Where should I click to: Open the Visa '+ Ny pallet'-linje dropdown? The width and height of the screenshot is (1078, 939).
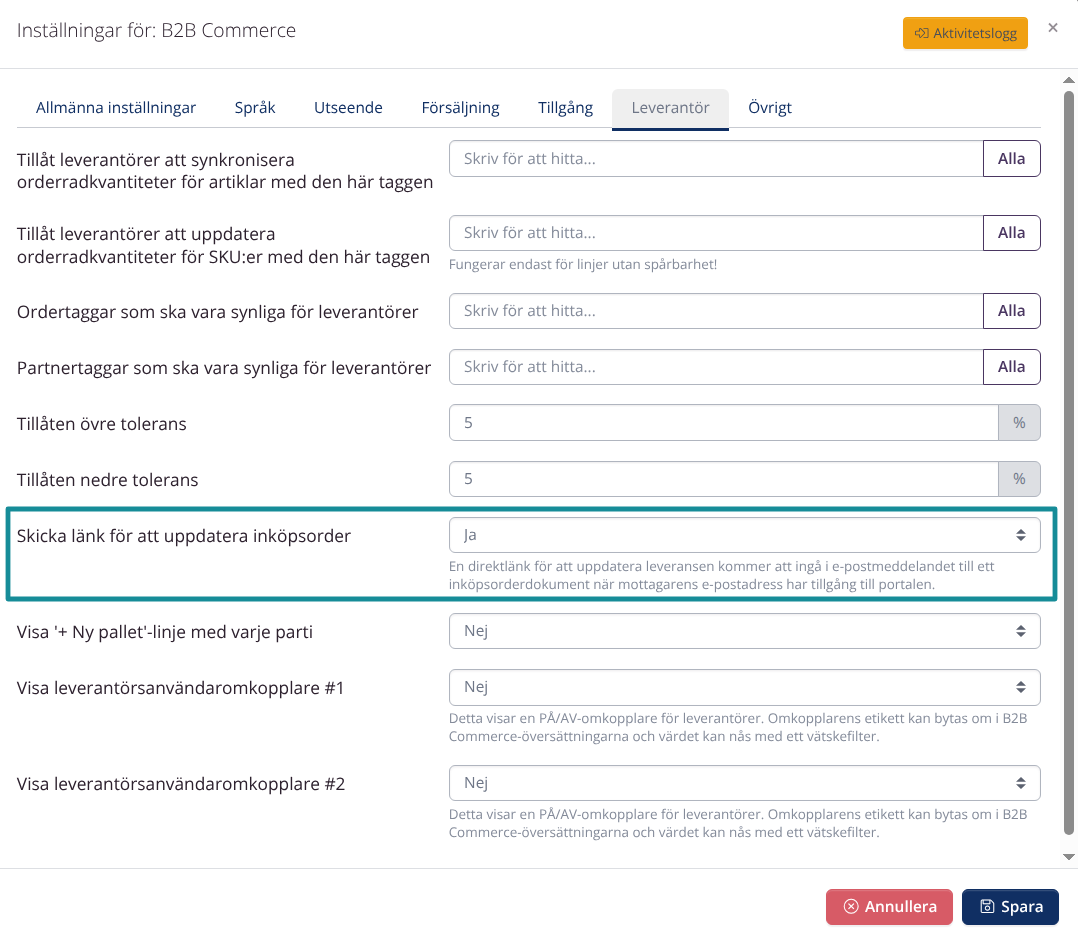coord(745,631)
